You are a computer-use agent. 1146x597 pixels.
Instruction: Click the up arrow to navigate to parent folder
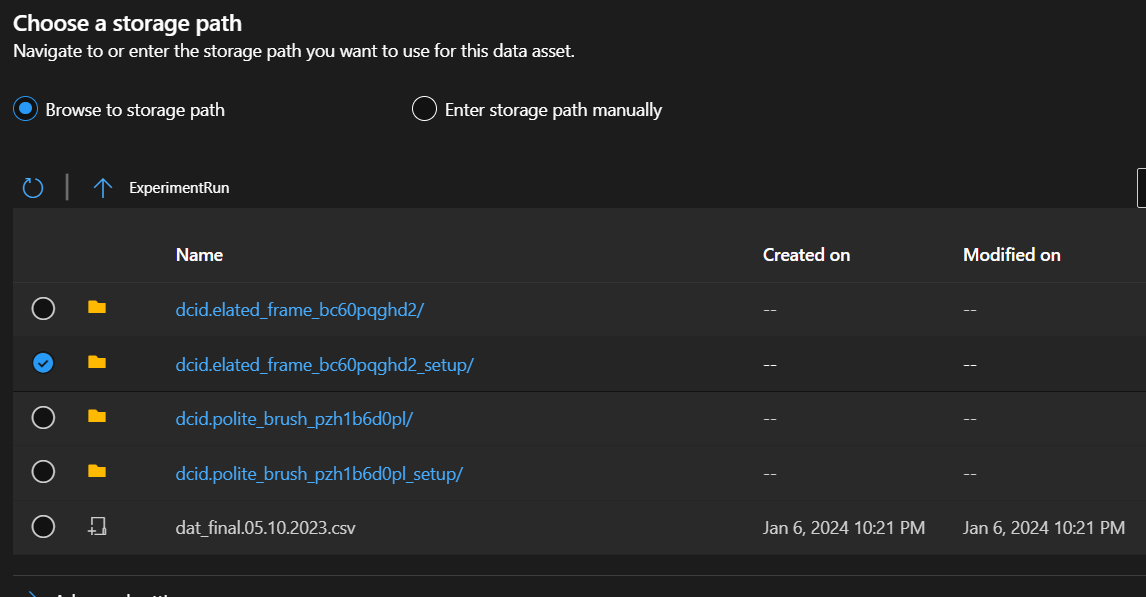point(102,187)
